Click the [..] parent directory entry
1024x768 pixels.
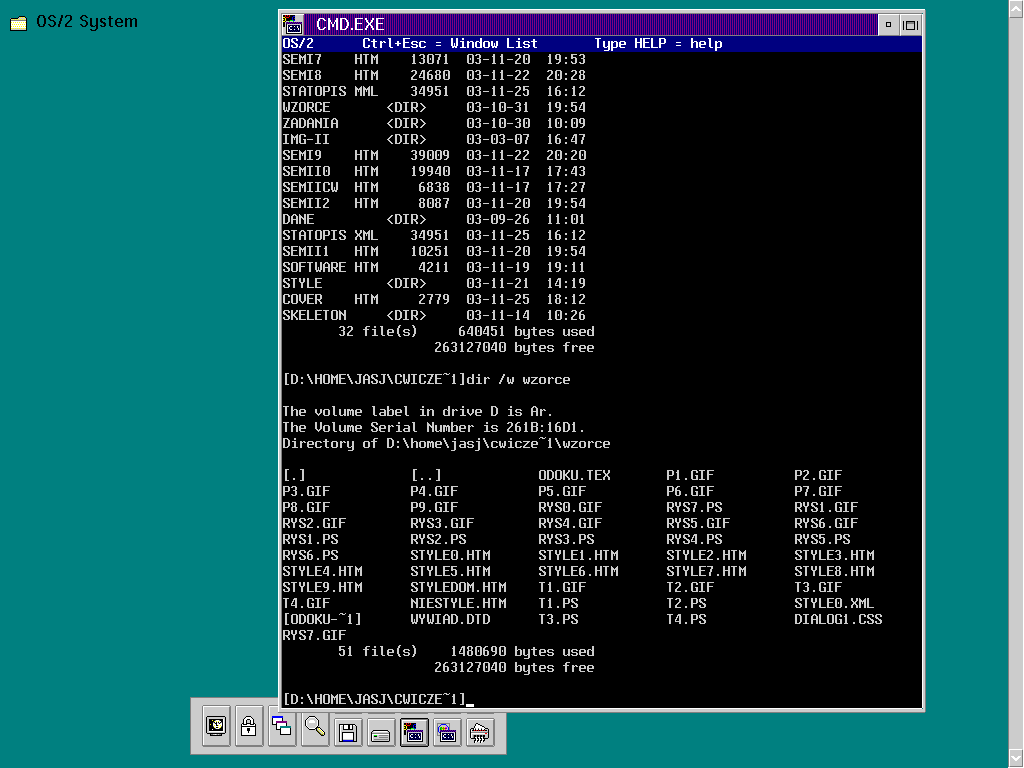pyautogui.click(x=426, y=475)
